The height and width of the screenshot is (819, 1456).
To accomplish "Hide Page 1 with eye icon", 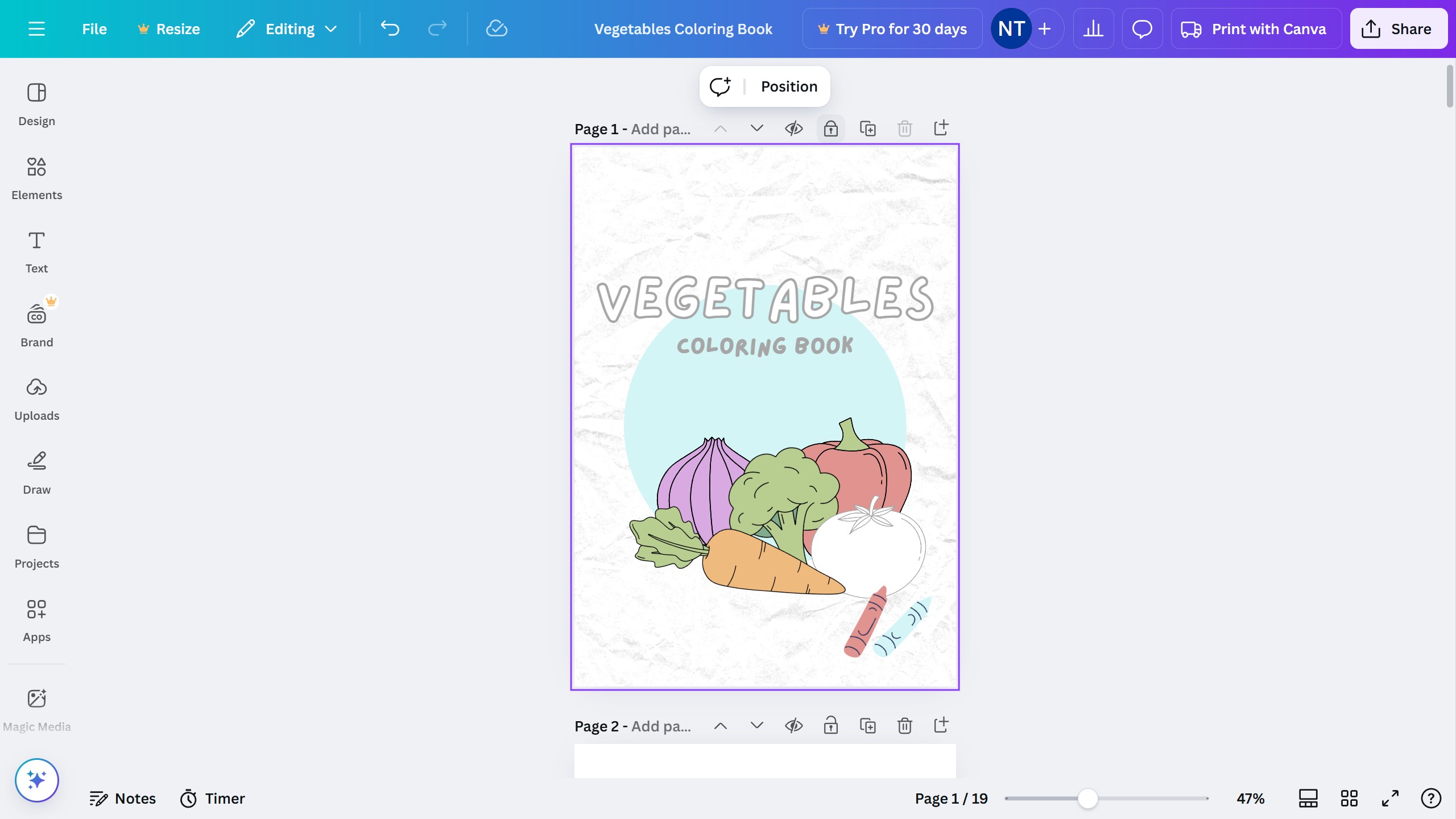I will pyautogui.click(x=794, y=129).
